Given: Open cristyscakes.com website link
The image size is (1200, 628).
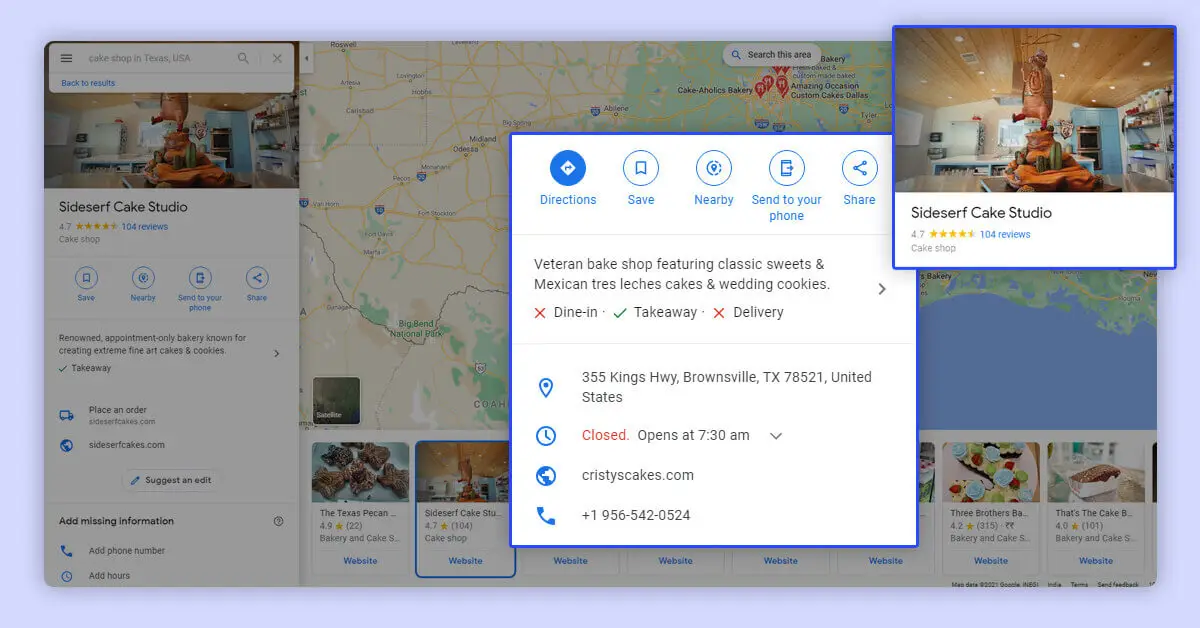Looking at the screenshot, I should tap(637, 476).
